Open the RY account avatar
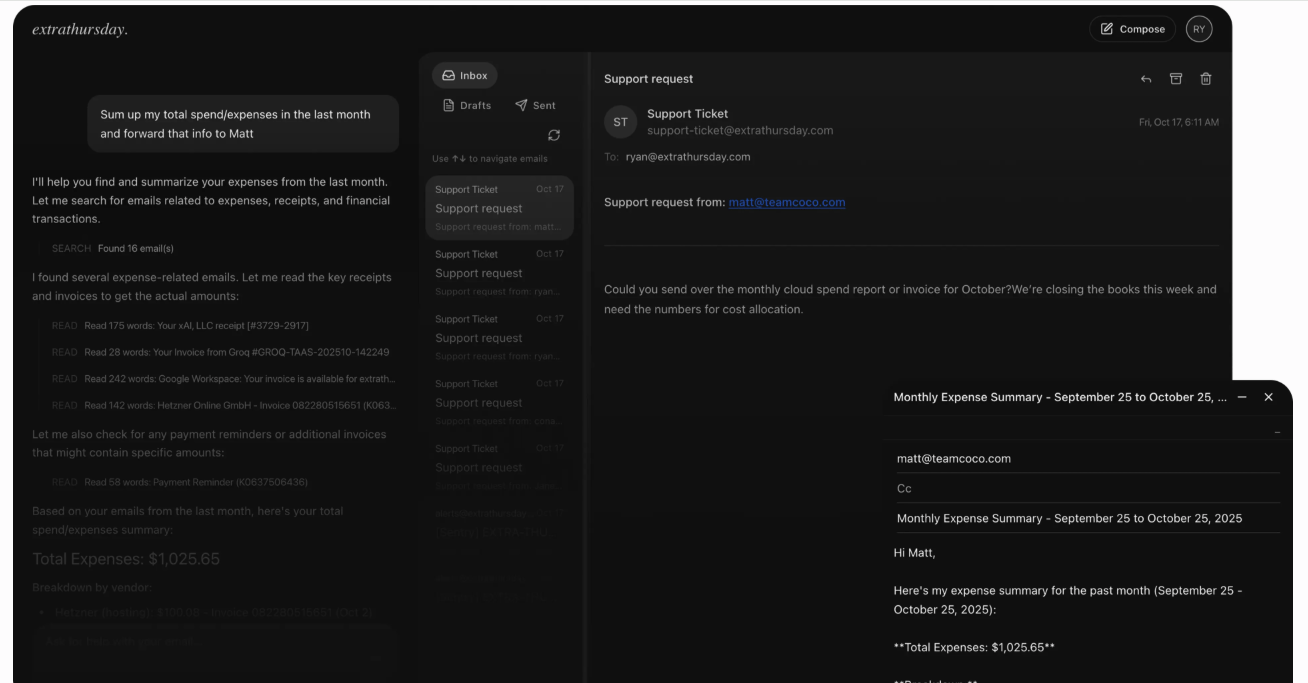This screenshot has height=683, width=1308. tap(1199, 29)
